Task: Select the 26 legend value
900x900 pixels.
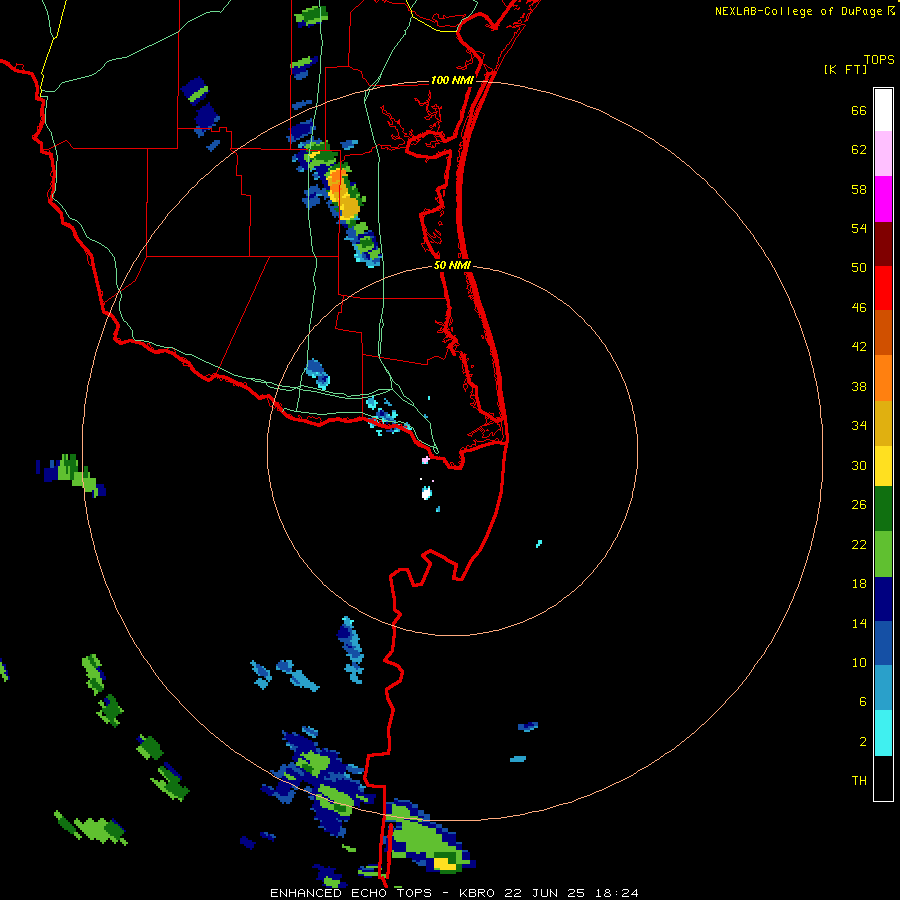Action: [x=859, y=505]
